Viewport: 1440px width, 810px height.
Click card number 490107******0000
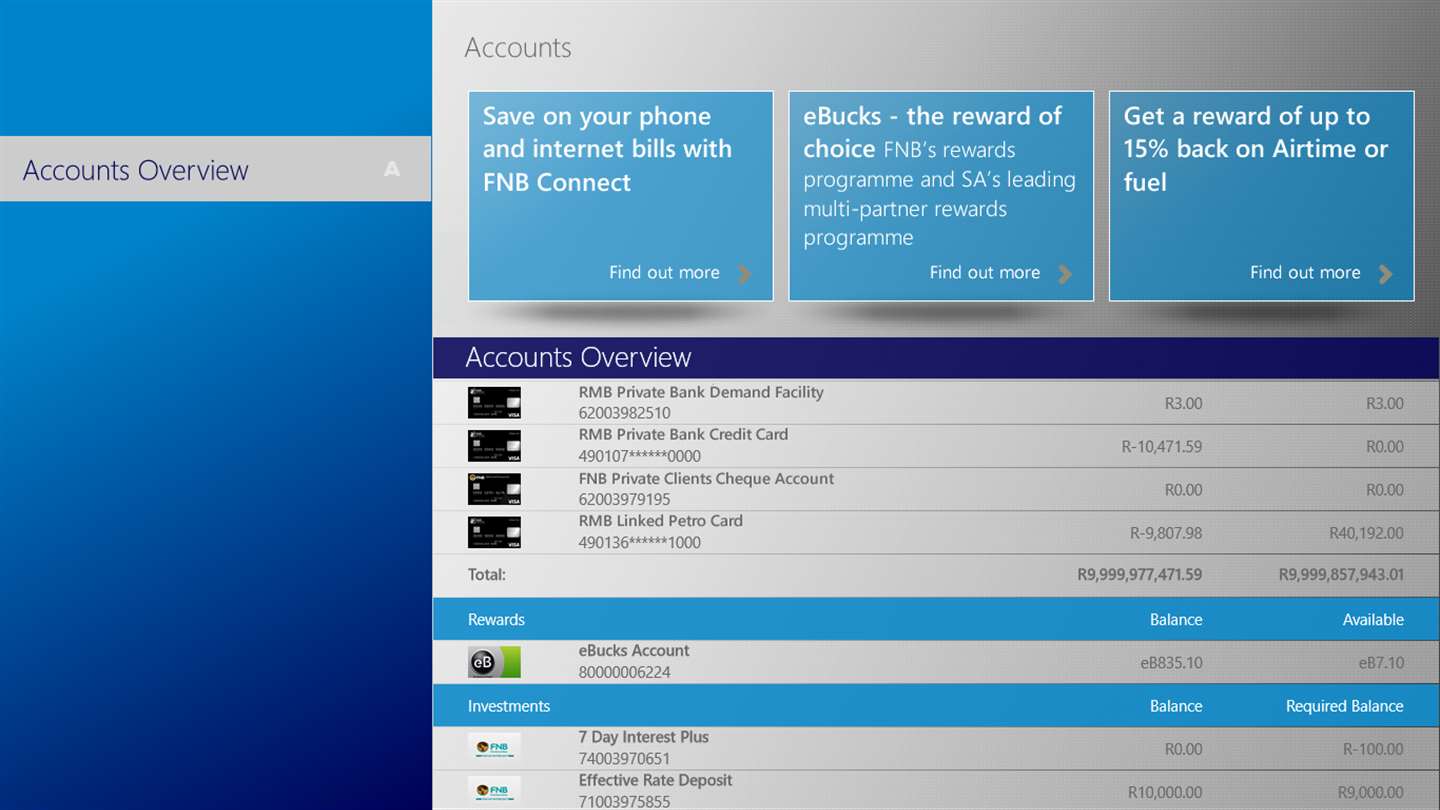click(x=640, y=456)
